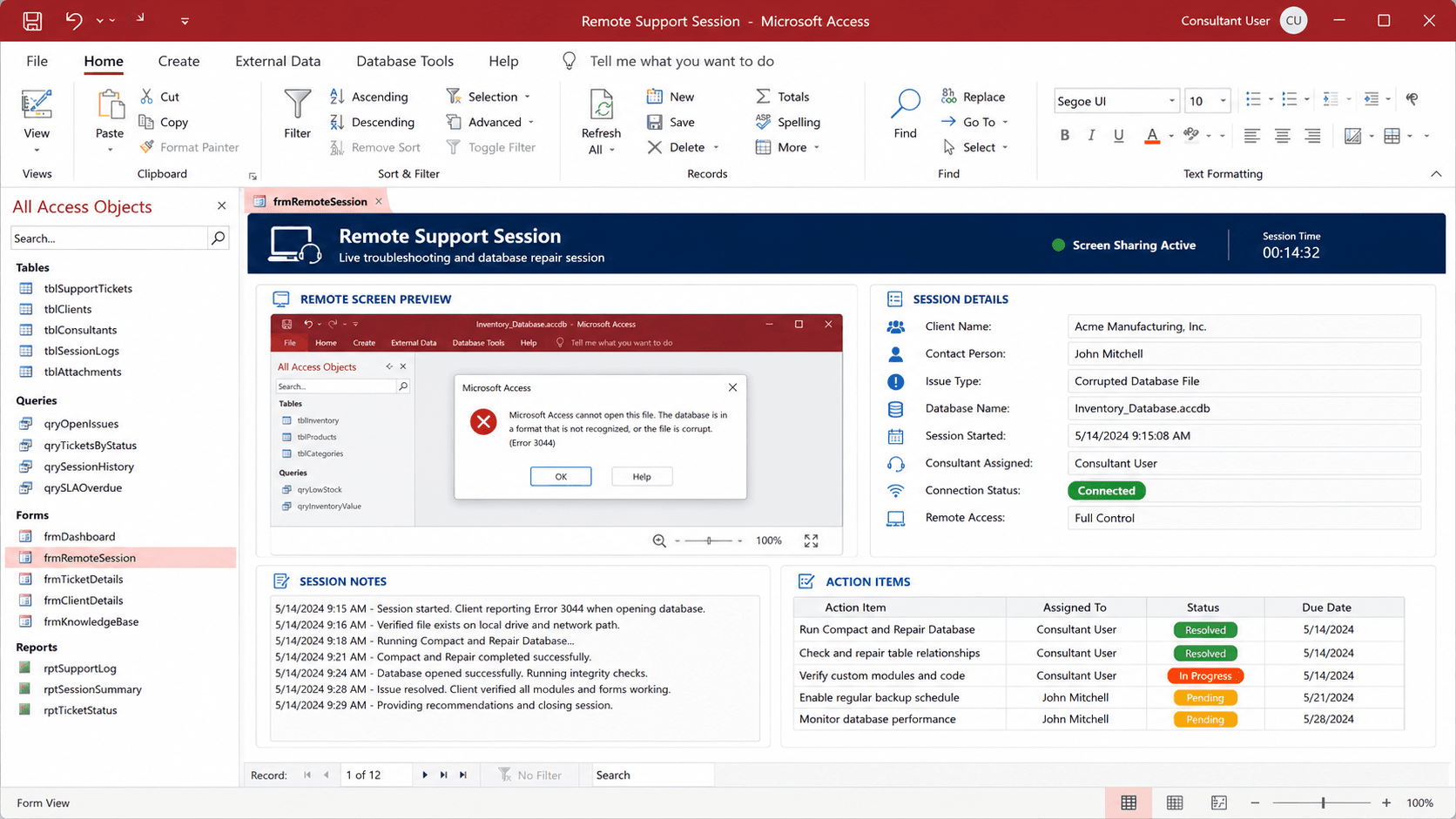Click the font color A button

(1151, 136)
